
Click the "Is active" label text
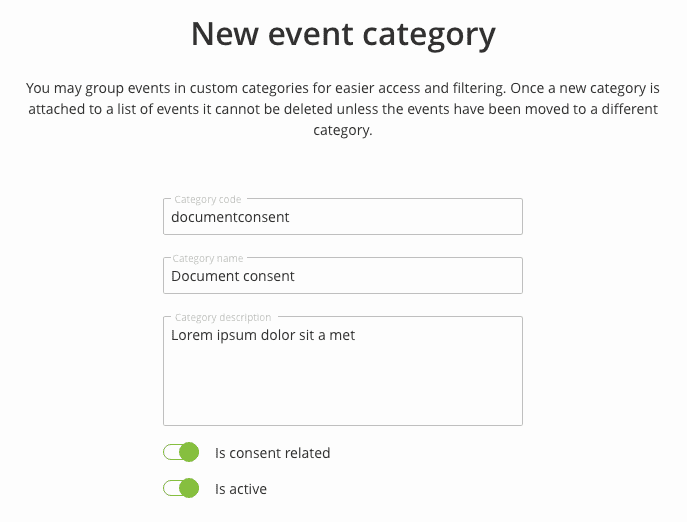[x=241, y=489]
